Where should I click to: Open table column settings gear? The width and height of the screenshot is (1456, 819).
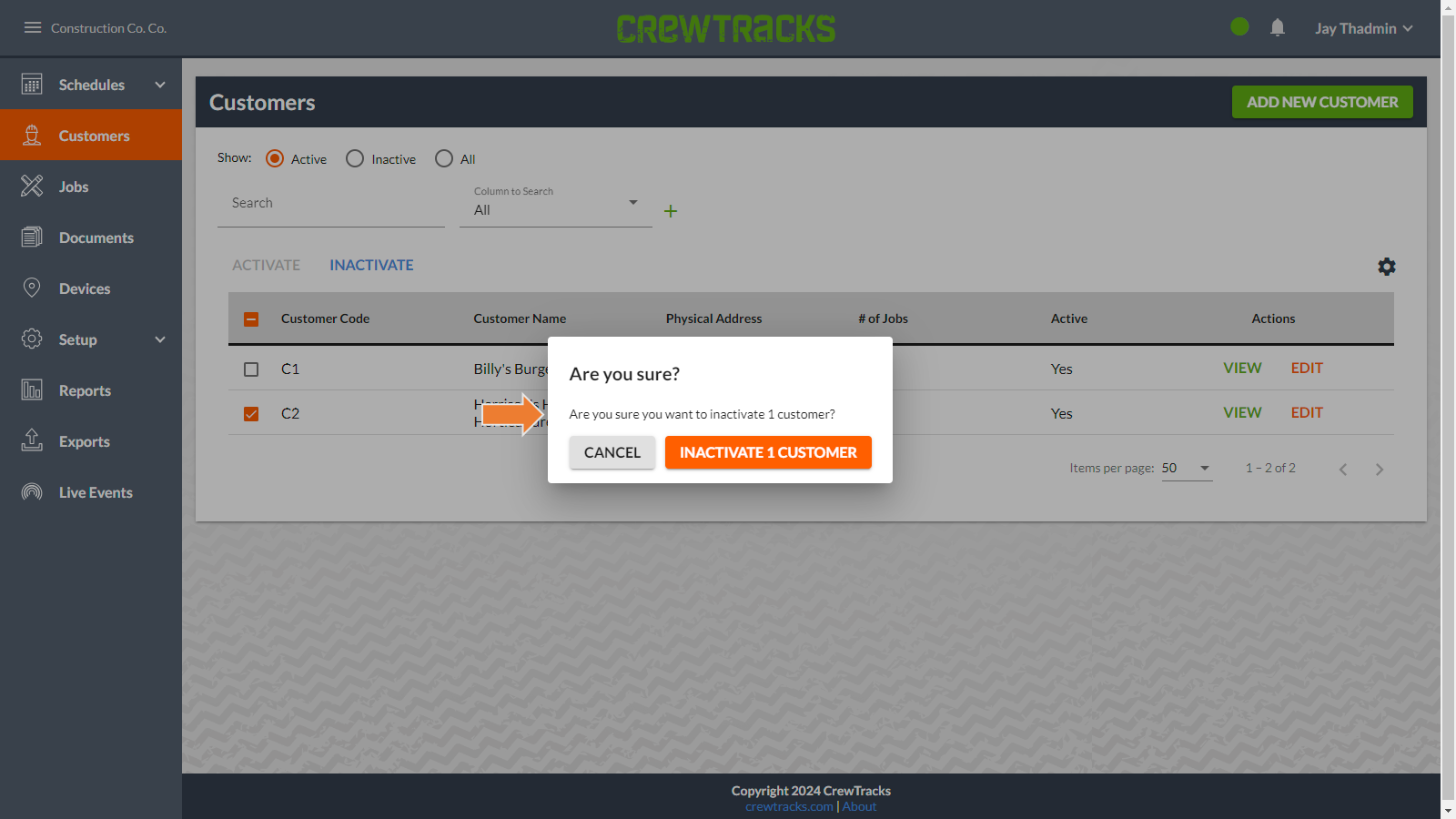[x=1387, y=267]
